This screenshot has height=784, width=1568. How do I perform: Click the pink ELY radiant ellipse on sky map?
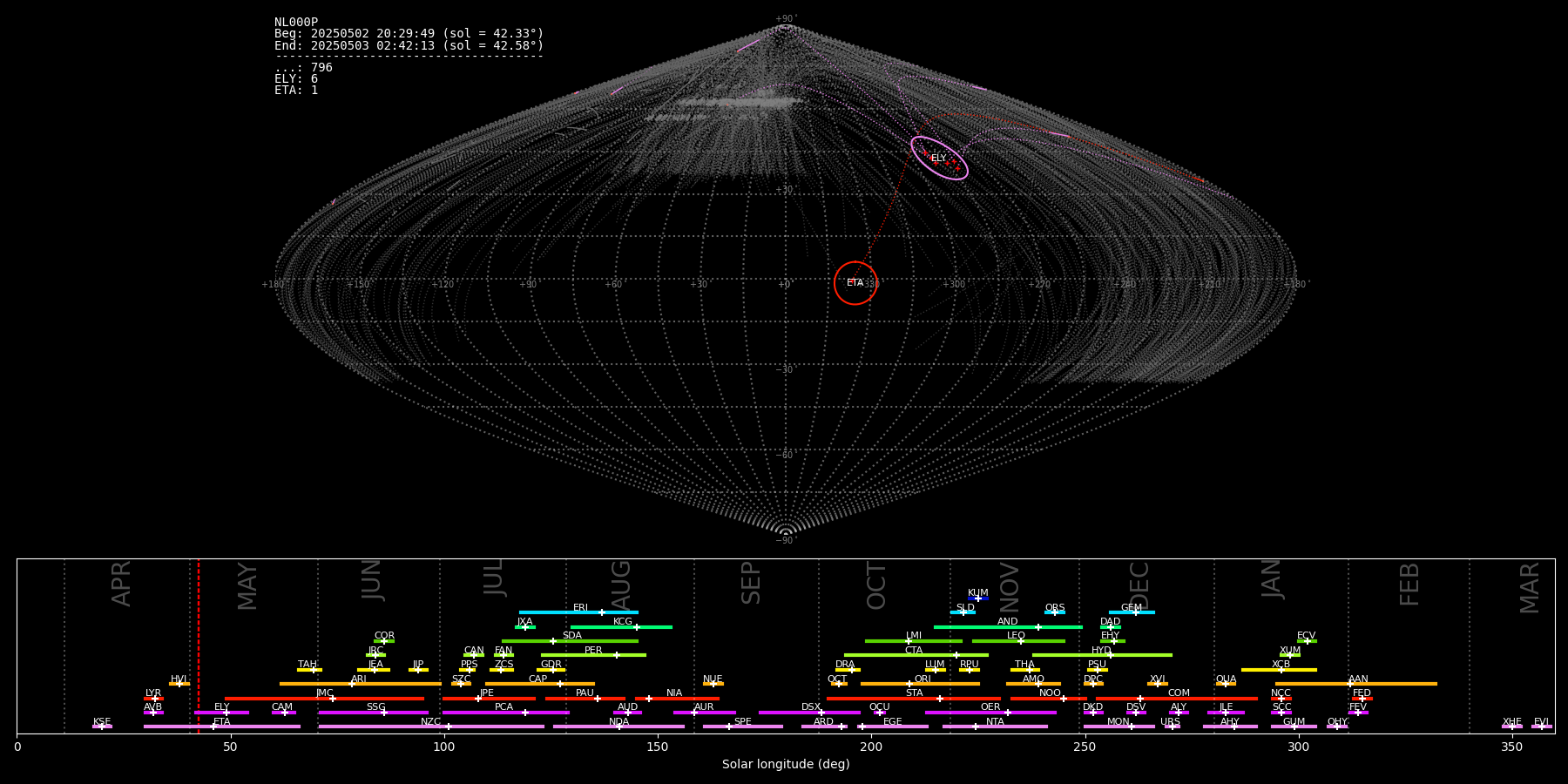939,158
